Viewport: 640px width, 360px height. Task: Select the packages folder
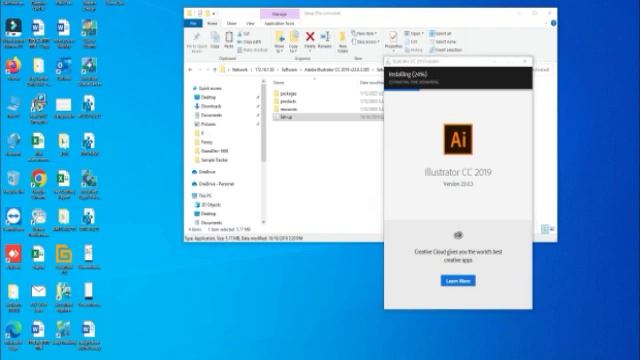tap(288, 93)
